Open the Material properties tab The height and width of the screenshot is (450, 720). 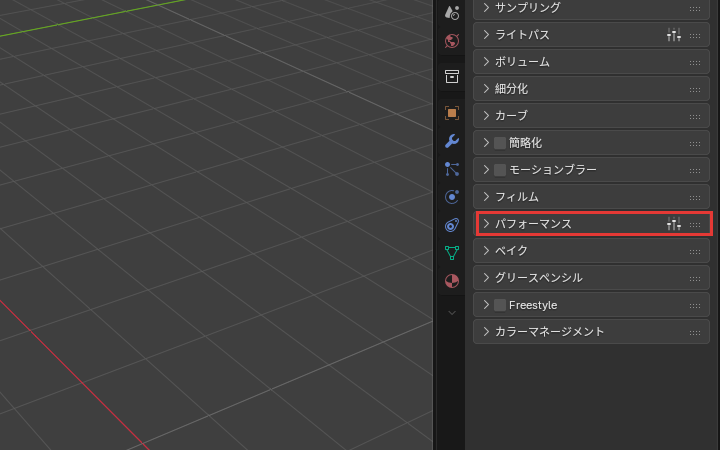point(452,281)
